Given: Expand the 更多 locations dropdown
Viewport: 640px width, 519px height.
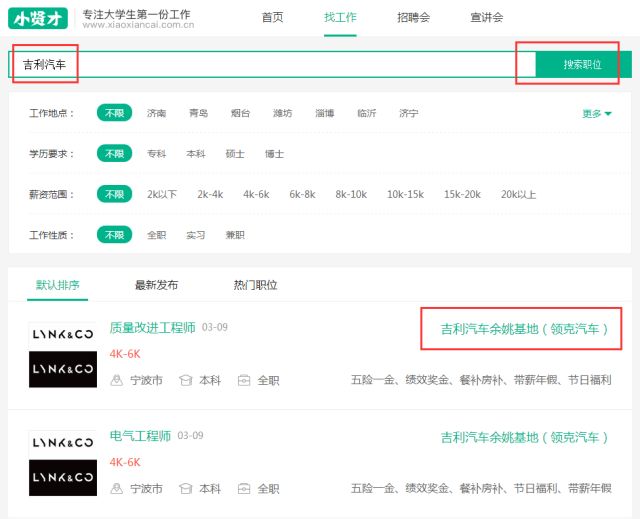Looking at the screenshot, I should [596, 113].
